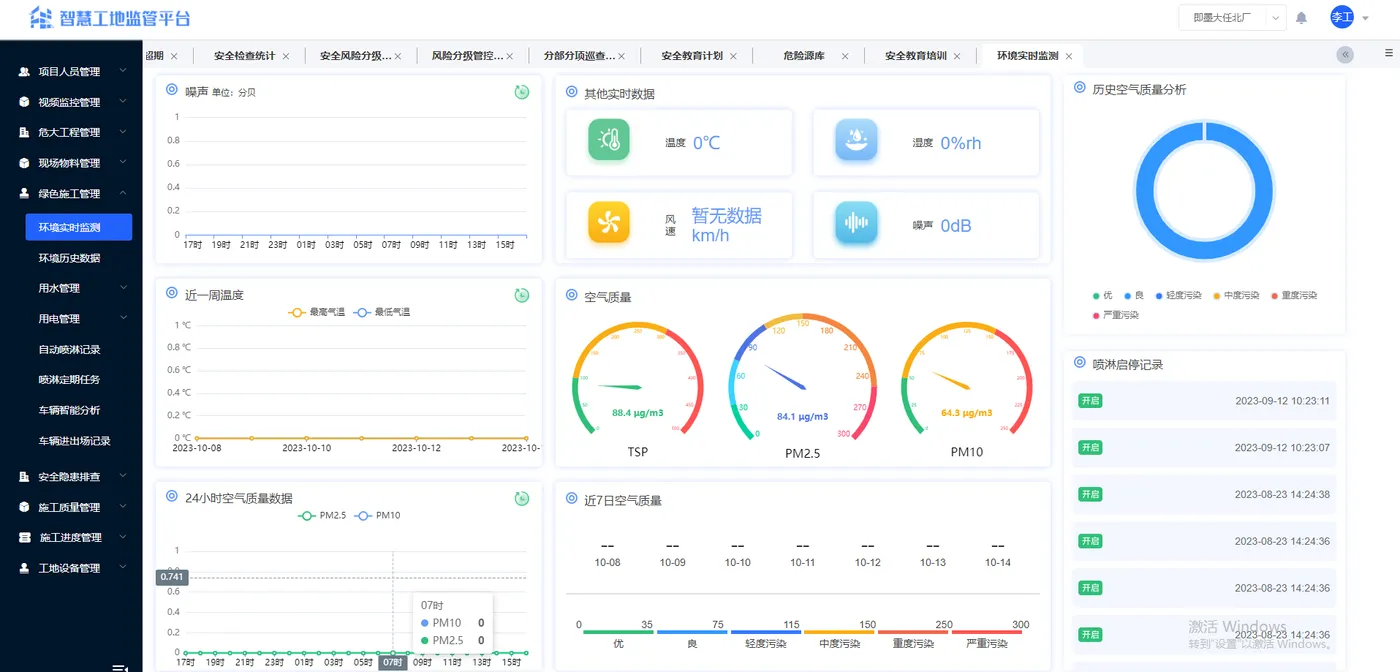Screen dimensions: 1400x672
Task: Close the 安全检查统计 tab
Action: [285, 56]
